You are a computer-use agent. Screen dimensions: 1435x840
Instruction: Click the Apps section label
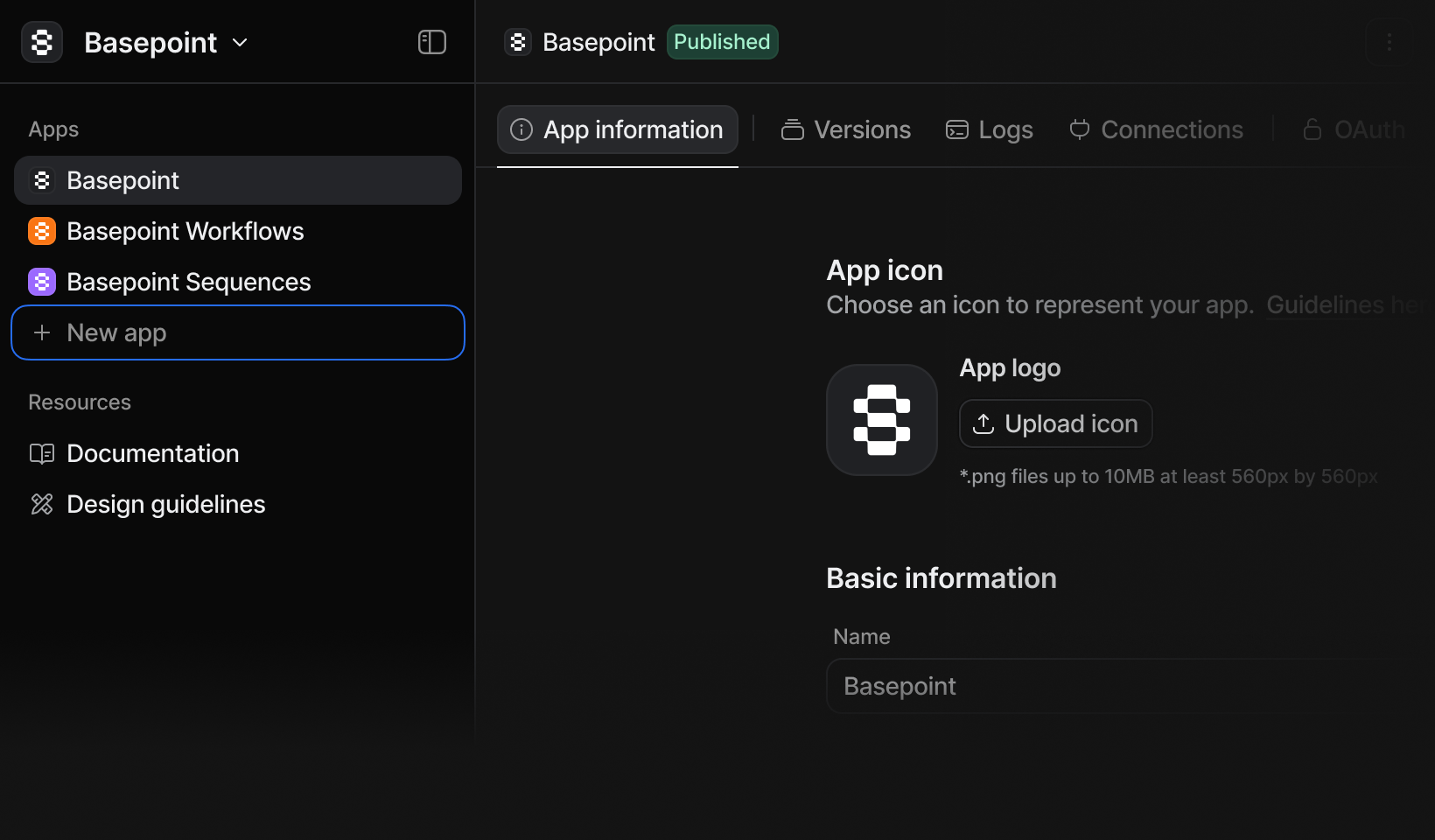coord(53,129)
